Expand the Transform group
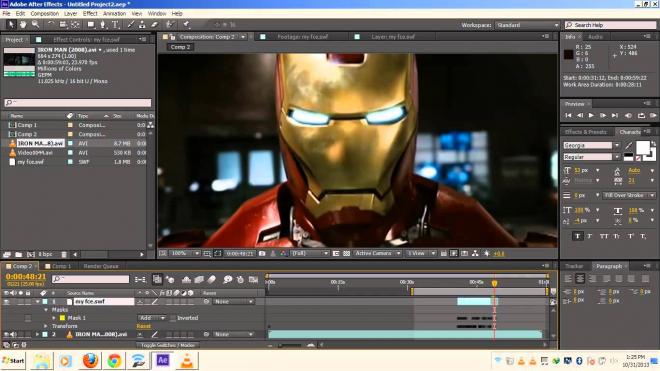The width and height of the screenshot is (660, 371). [46, 326]
